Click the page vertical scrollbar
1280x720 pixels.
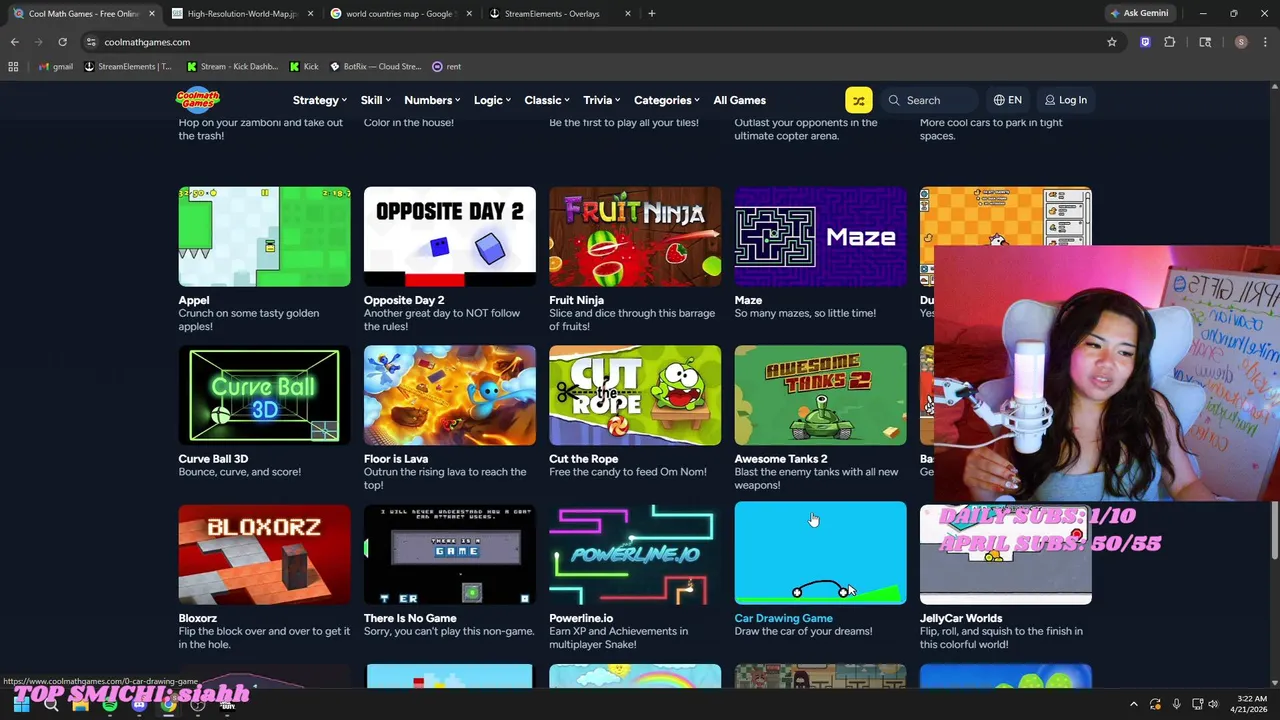pos(1274,530)
